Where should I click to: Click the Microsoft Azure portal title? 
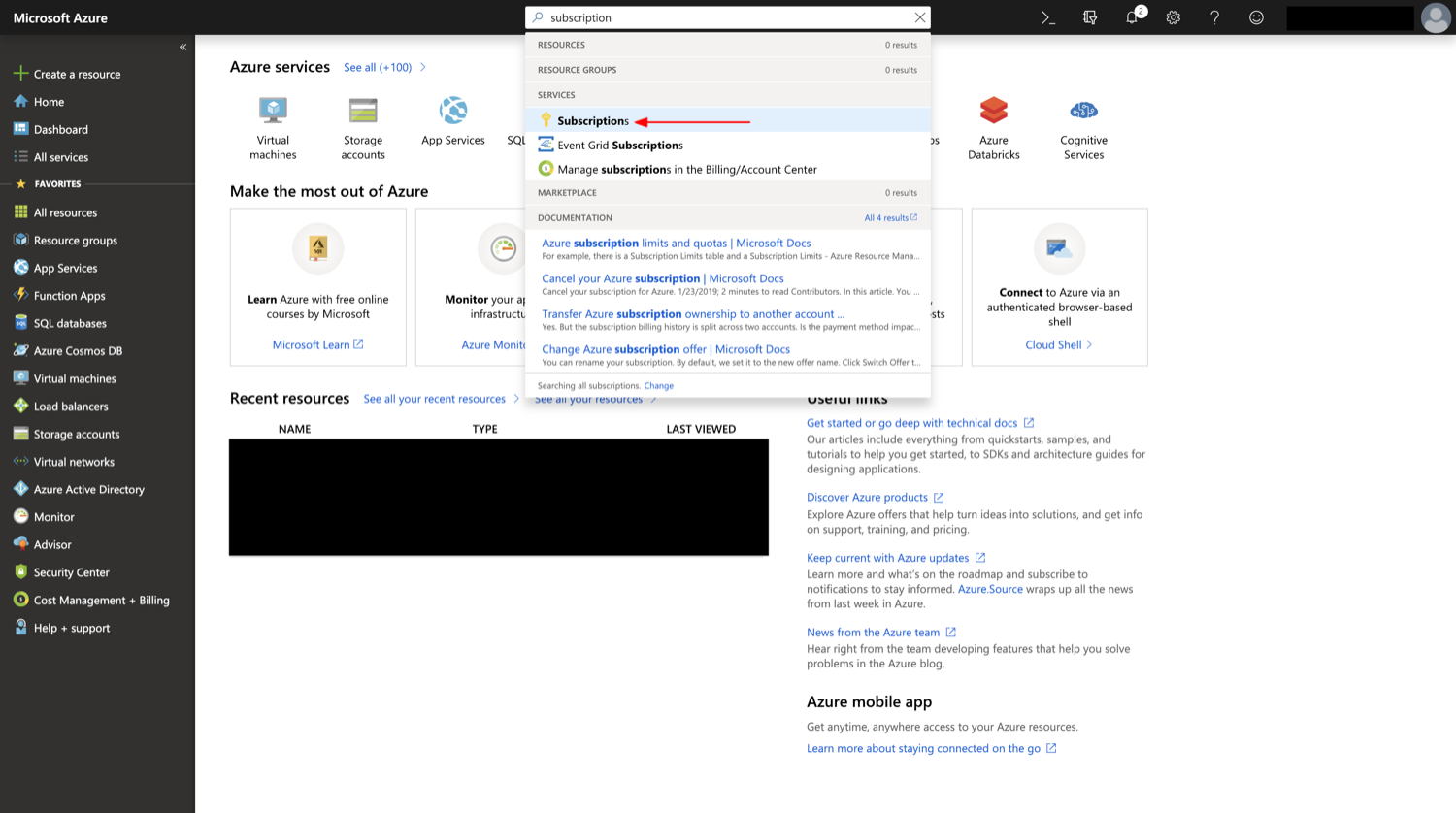pos(60,17)
